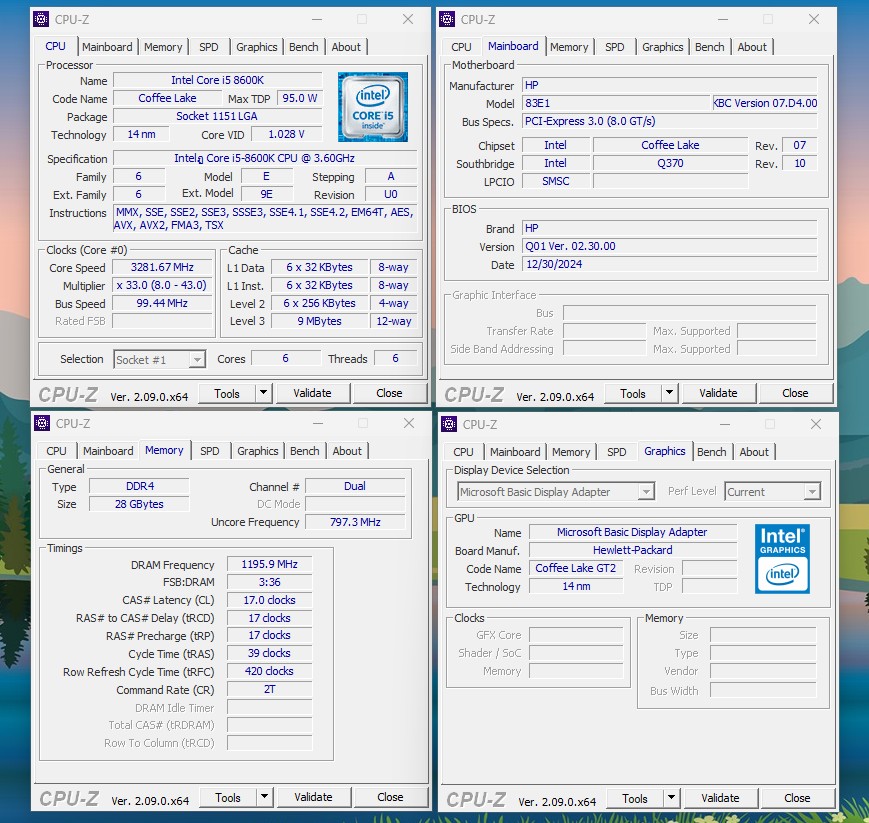The height and width of the screenshot is (823, 869).
Task: Click the Close button in the Memory window
Action: click(x=390, y=797)
